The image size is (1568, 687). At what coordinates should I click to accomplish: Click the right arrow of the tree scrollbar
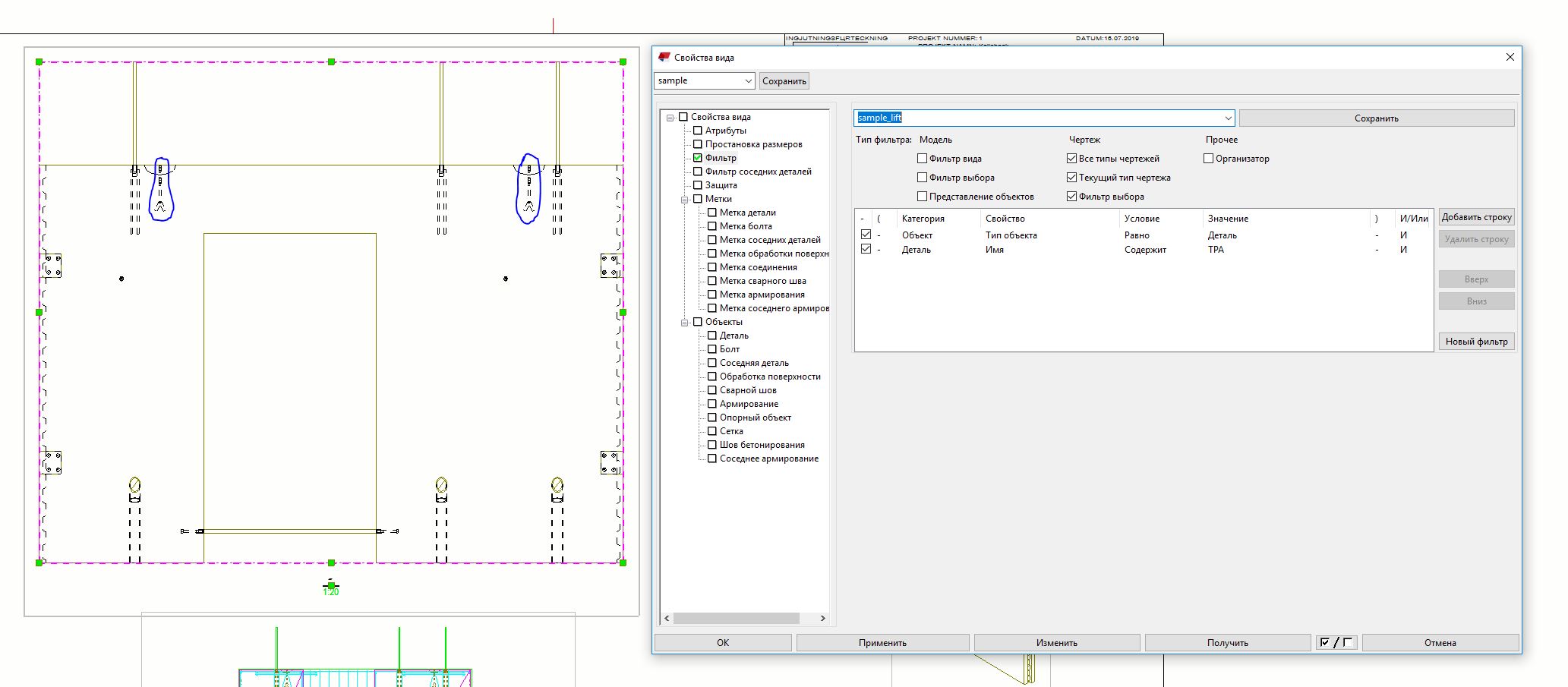point(822,619)
